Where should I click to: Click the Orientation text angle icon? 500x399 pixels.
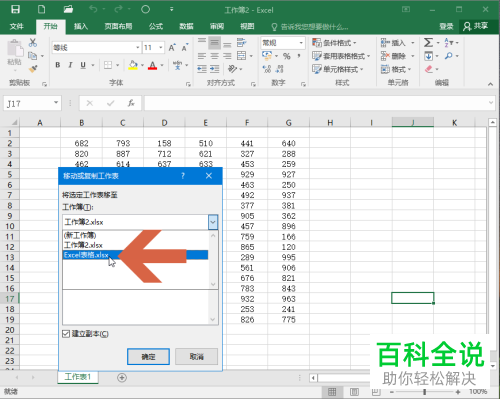232,69
